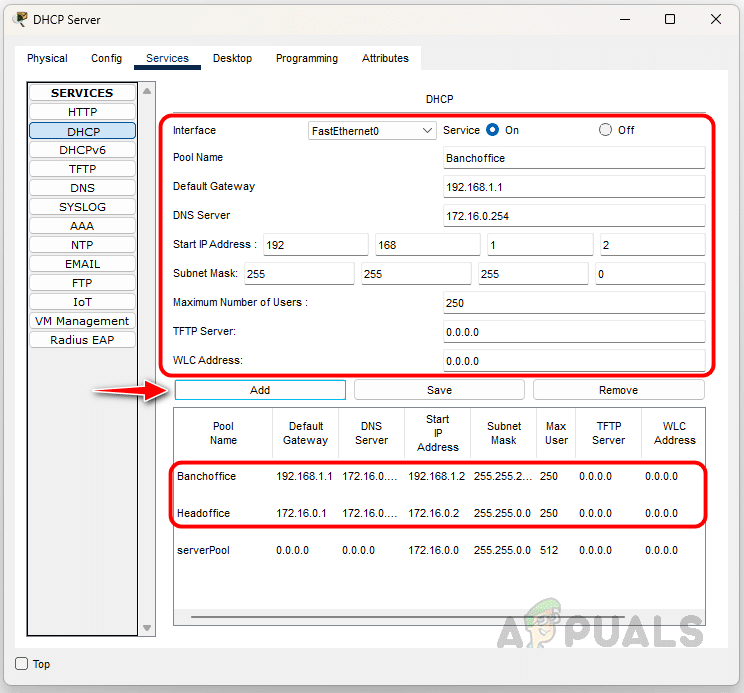
Task: Click the DHCP Server app icon in title bar
Action: coord(19,19)
